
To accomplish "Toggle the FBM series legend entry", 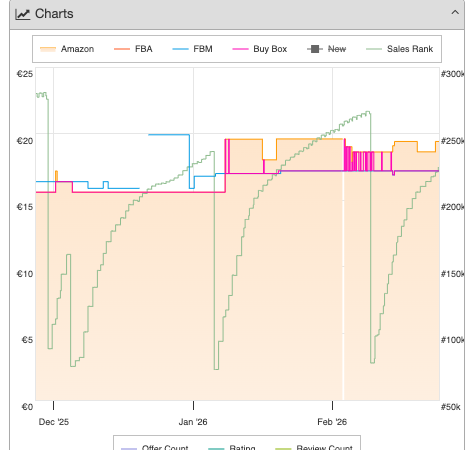I will click(192, 49).
